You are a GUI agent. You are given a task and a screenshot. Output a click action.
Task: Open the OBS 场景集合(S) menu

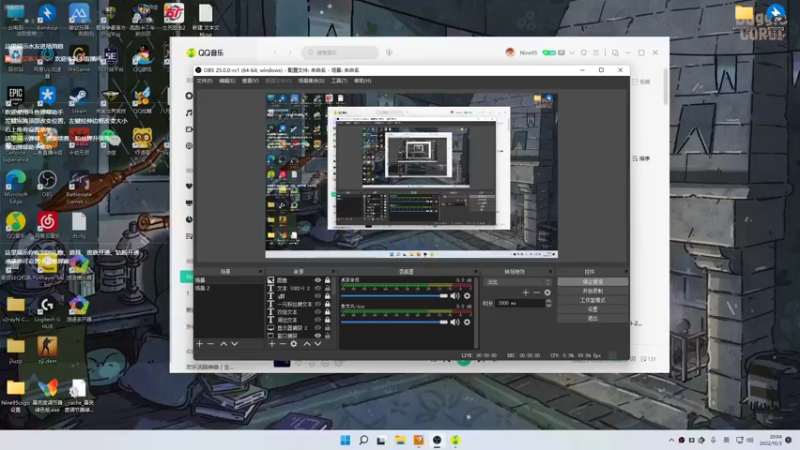pyautogui.click(x=311, y=81)
